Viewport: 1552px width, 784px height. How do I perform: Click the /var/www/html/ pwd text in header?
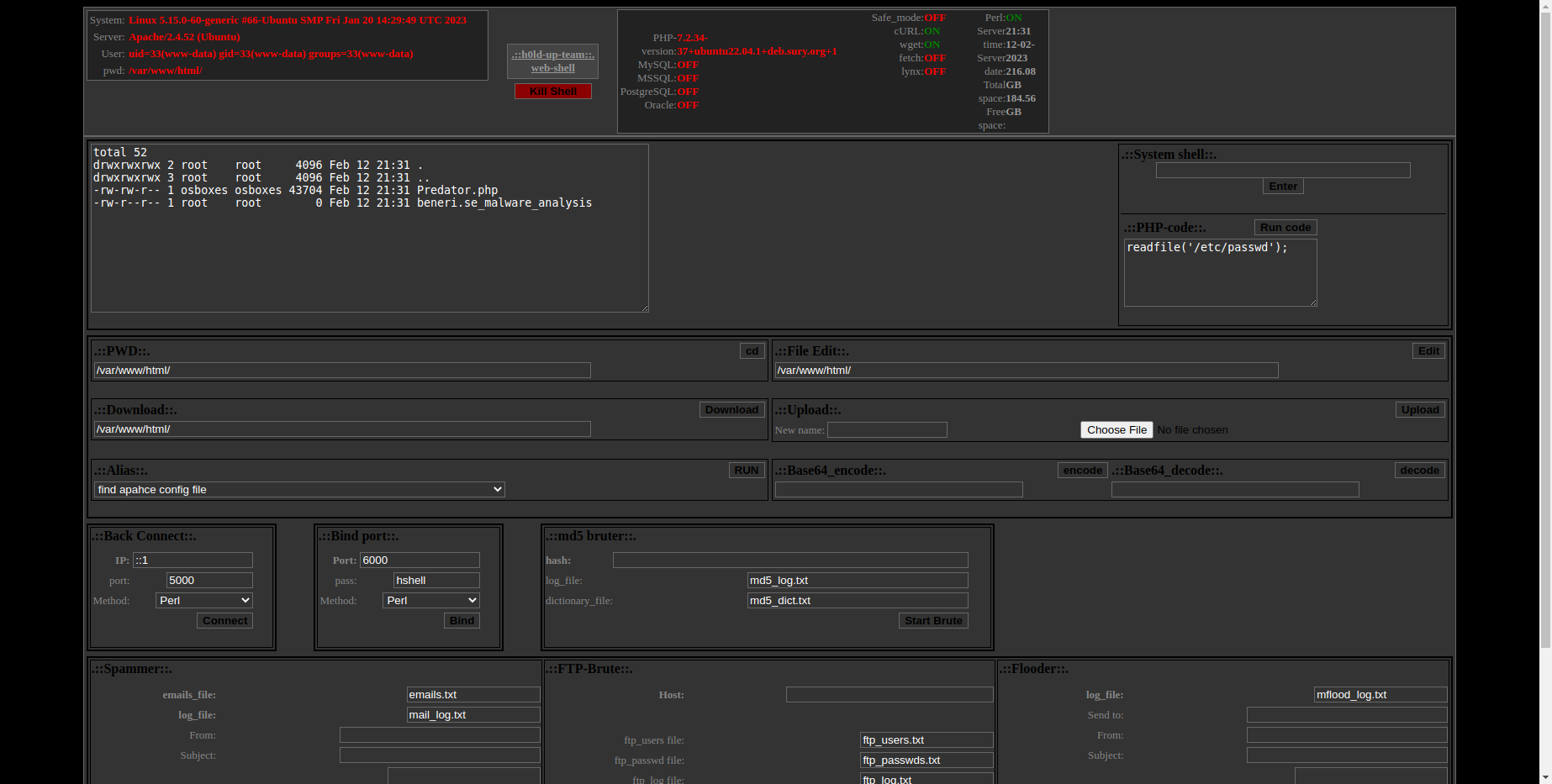[165, 71]
